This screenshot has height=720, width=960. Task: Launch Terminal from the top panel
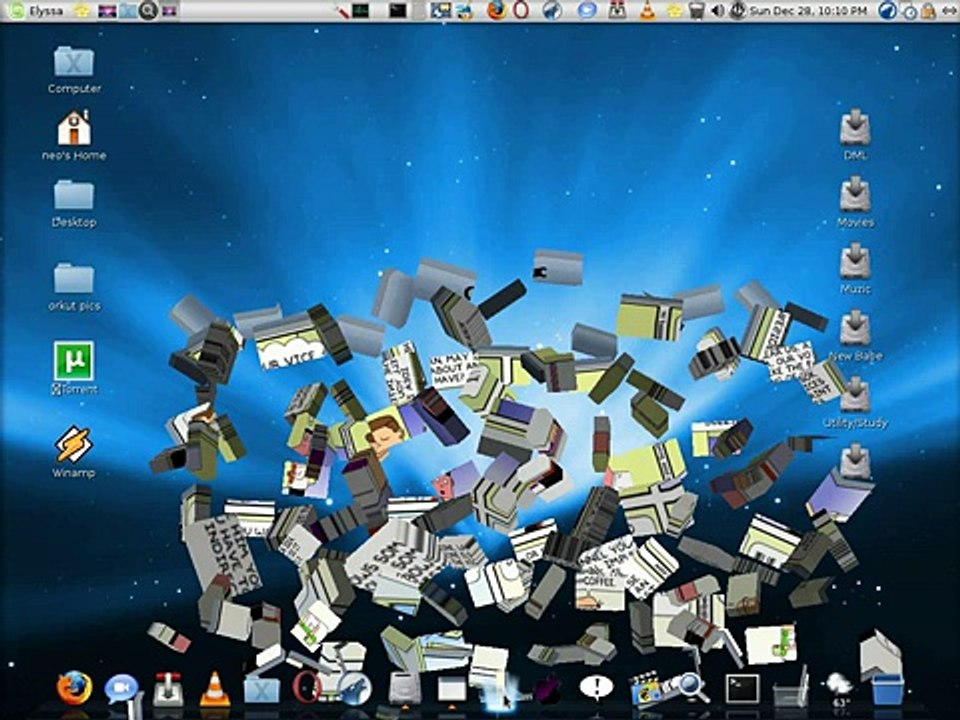point(398,10)
